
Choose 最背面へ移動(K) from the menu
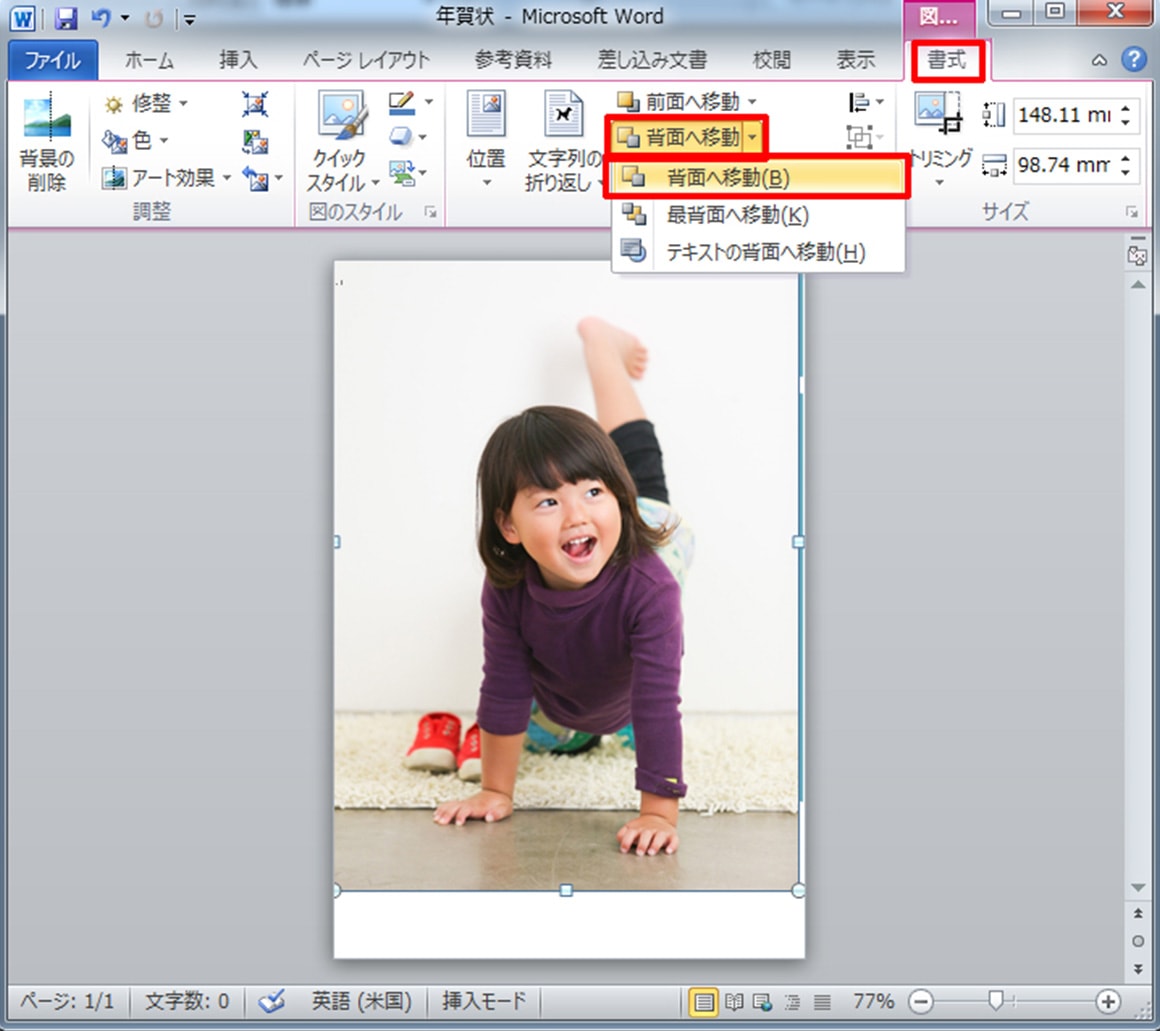[x=758, y=215]
